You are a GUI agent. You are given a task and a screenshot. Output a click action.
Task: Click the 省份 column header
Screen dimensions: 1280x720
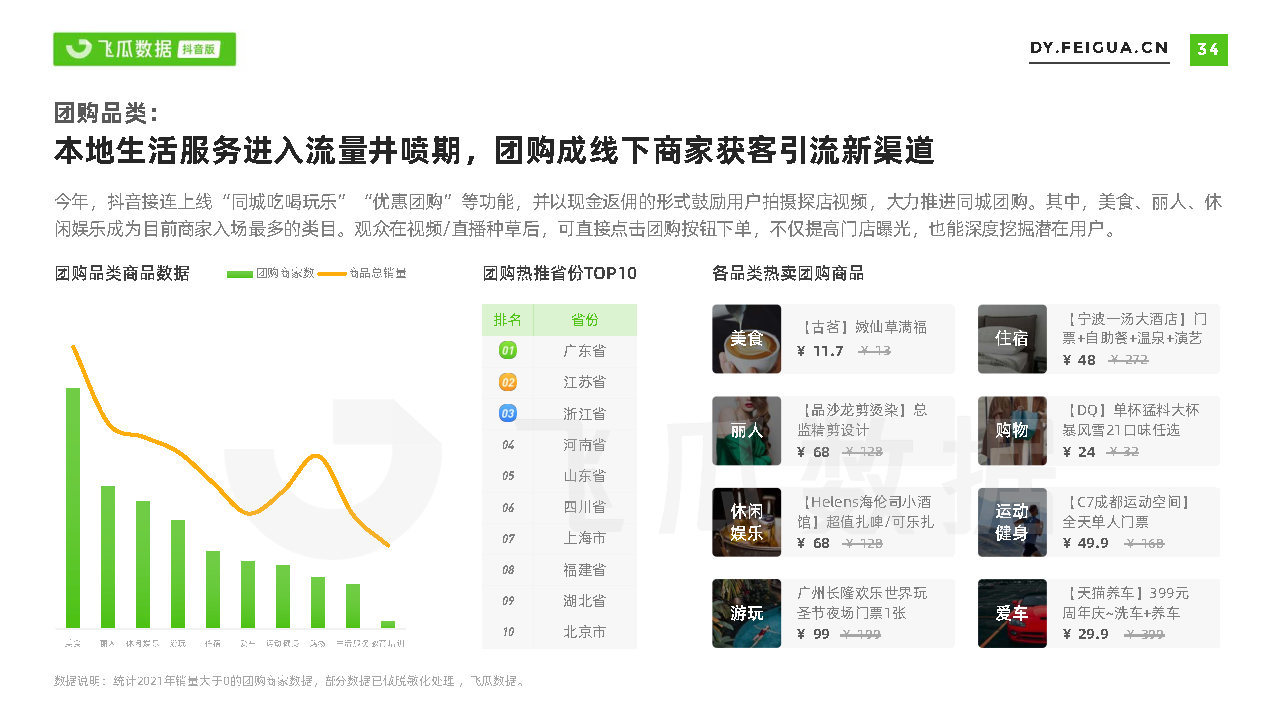(x=585, y=320)
